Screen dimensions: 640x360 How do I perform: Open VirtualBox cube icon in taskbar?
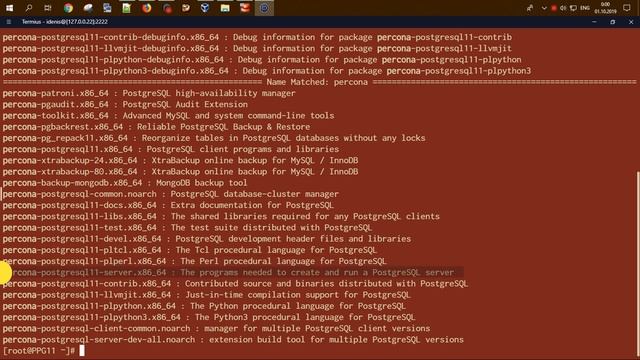pyautogui.click(x=205, y=8)
